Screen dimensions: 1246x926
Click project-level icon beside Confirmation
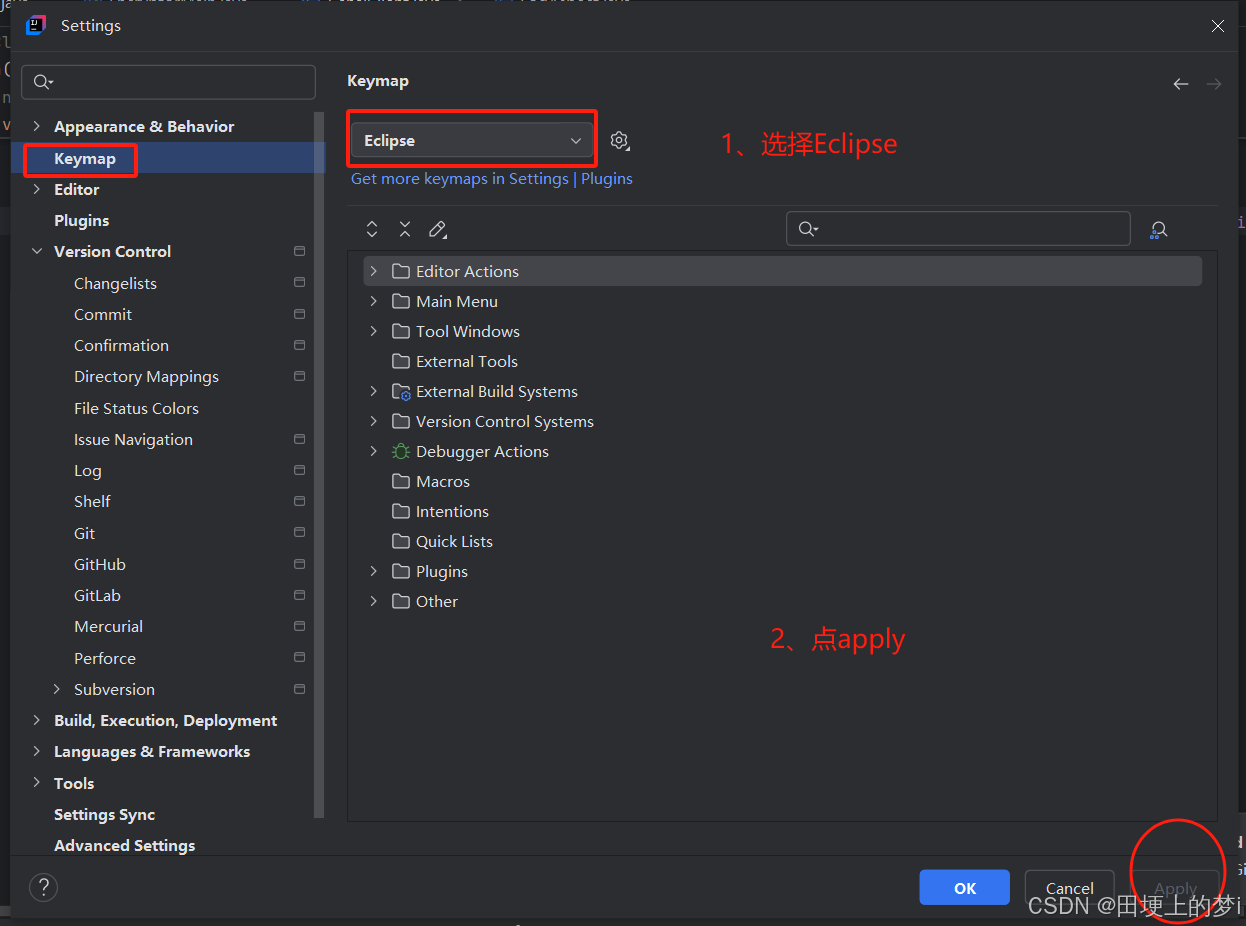click(x=299, y=345)
